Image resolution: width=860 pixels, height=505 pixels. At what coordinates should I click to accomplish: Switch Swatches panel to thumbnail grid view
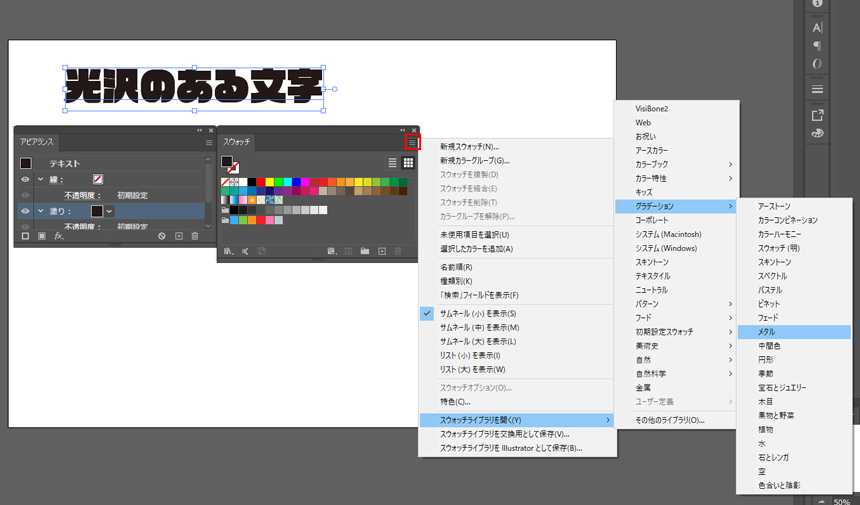point(408,163)
